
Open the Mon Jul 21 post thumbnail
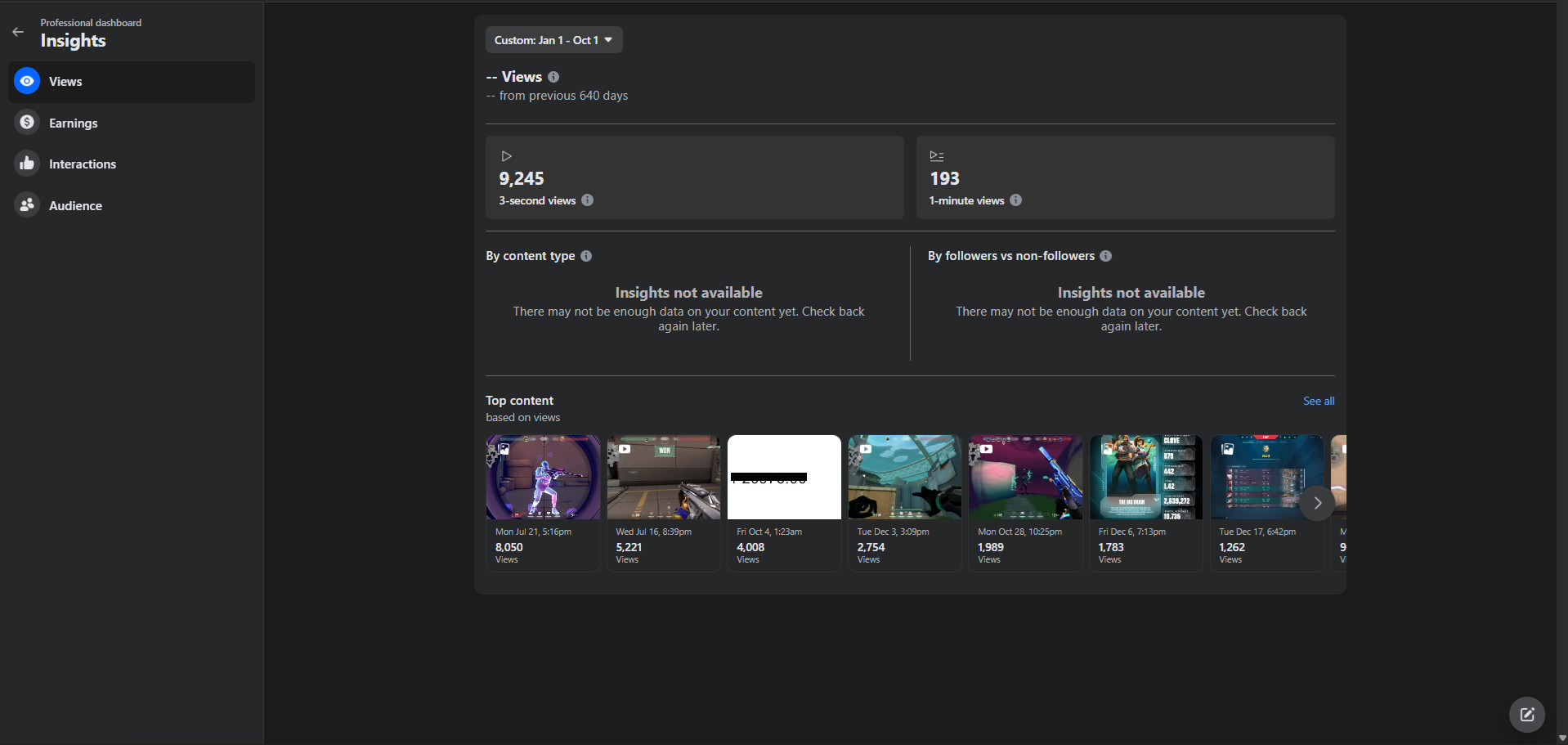[543, 478]
